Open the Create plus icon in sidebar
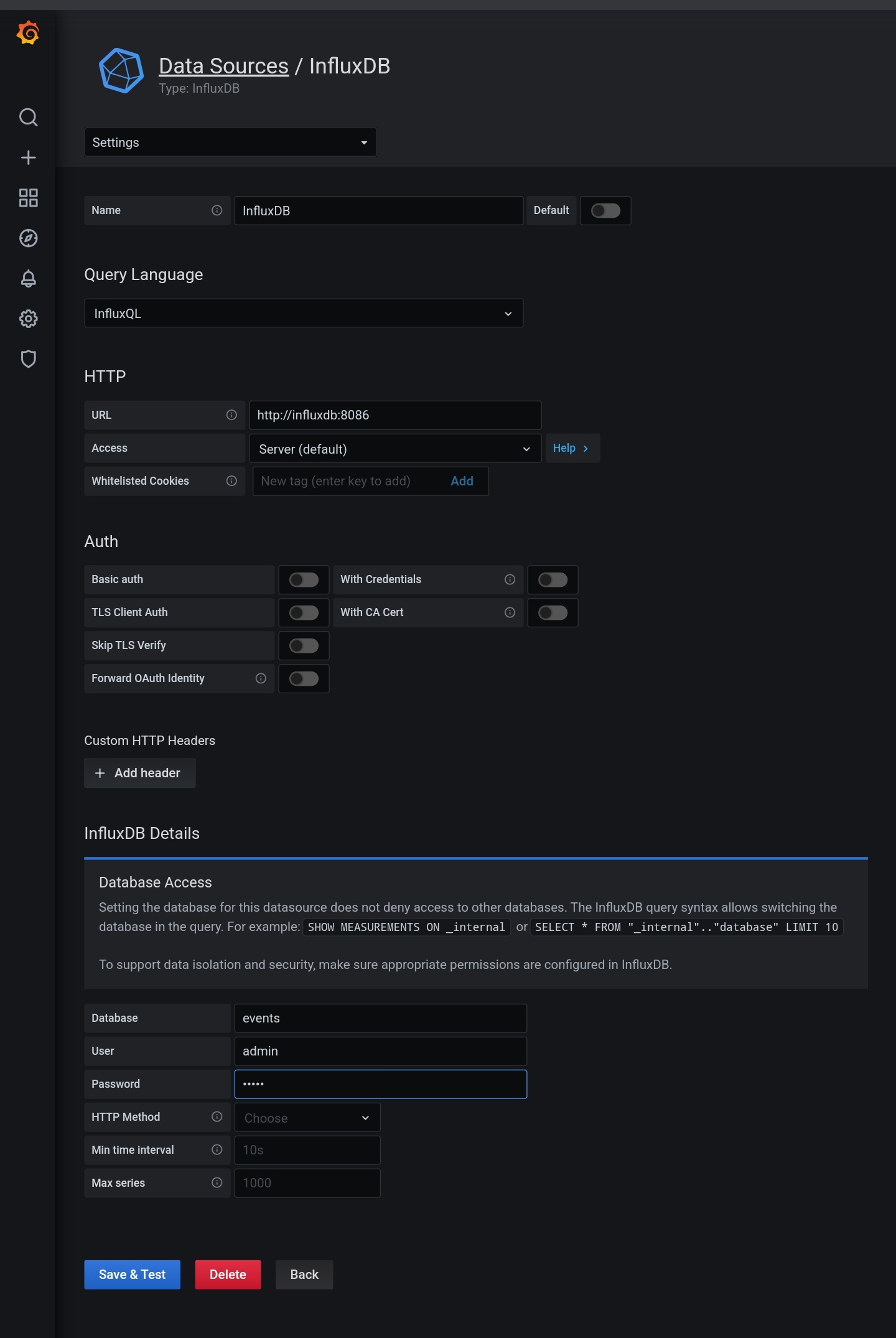896x1338 pixels. coord(28,157)
